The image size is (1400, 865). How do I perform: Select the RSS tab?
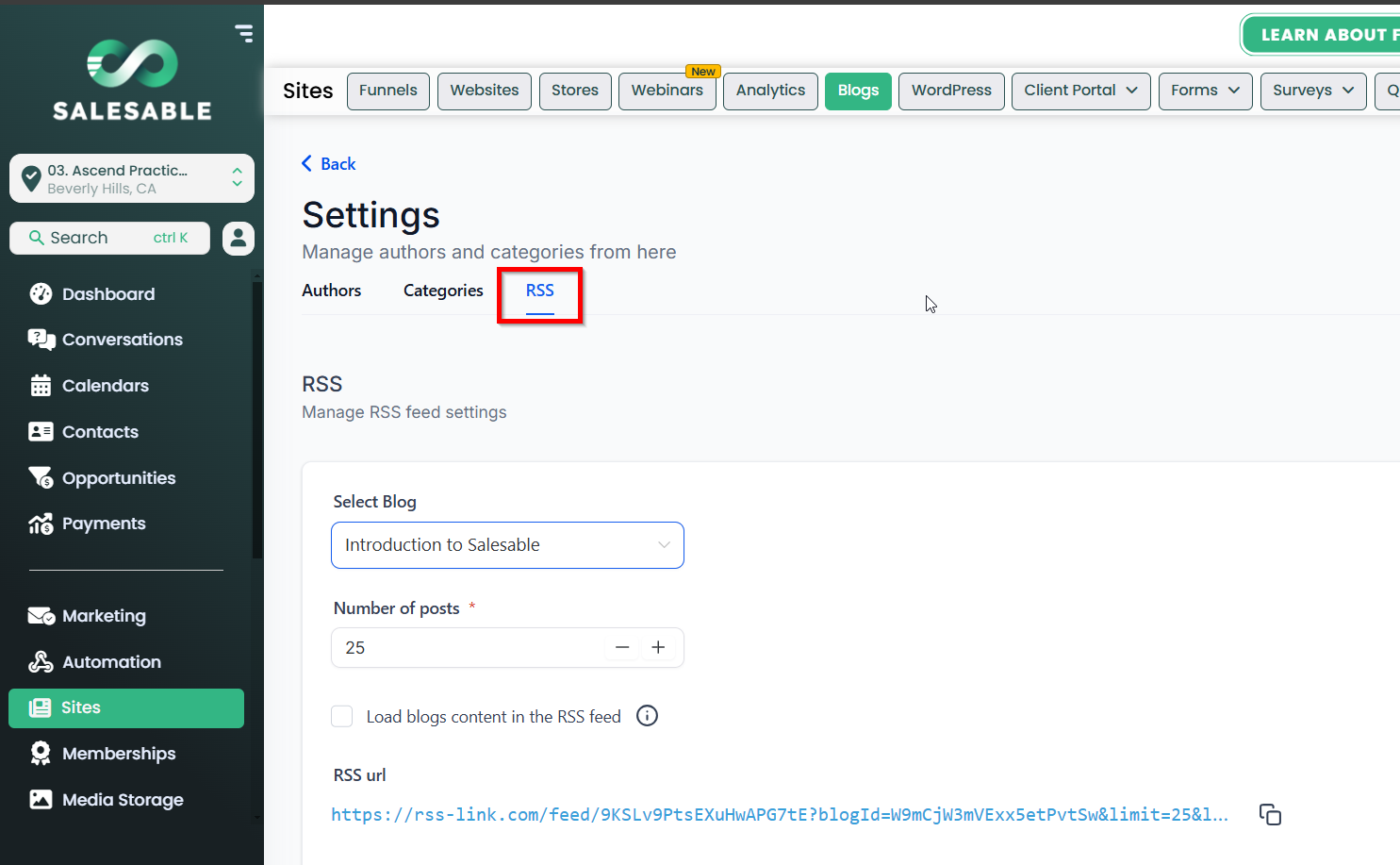point(540,291)
